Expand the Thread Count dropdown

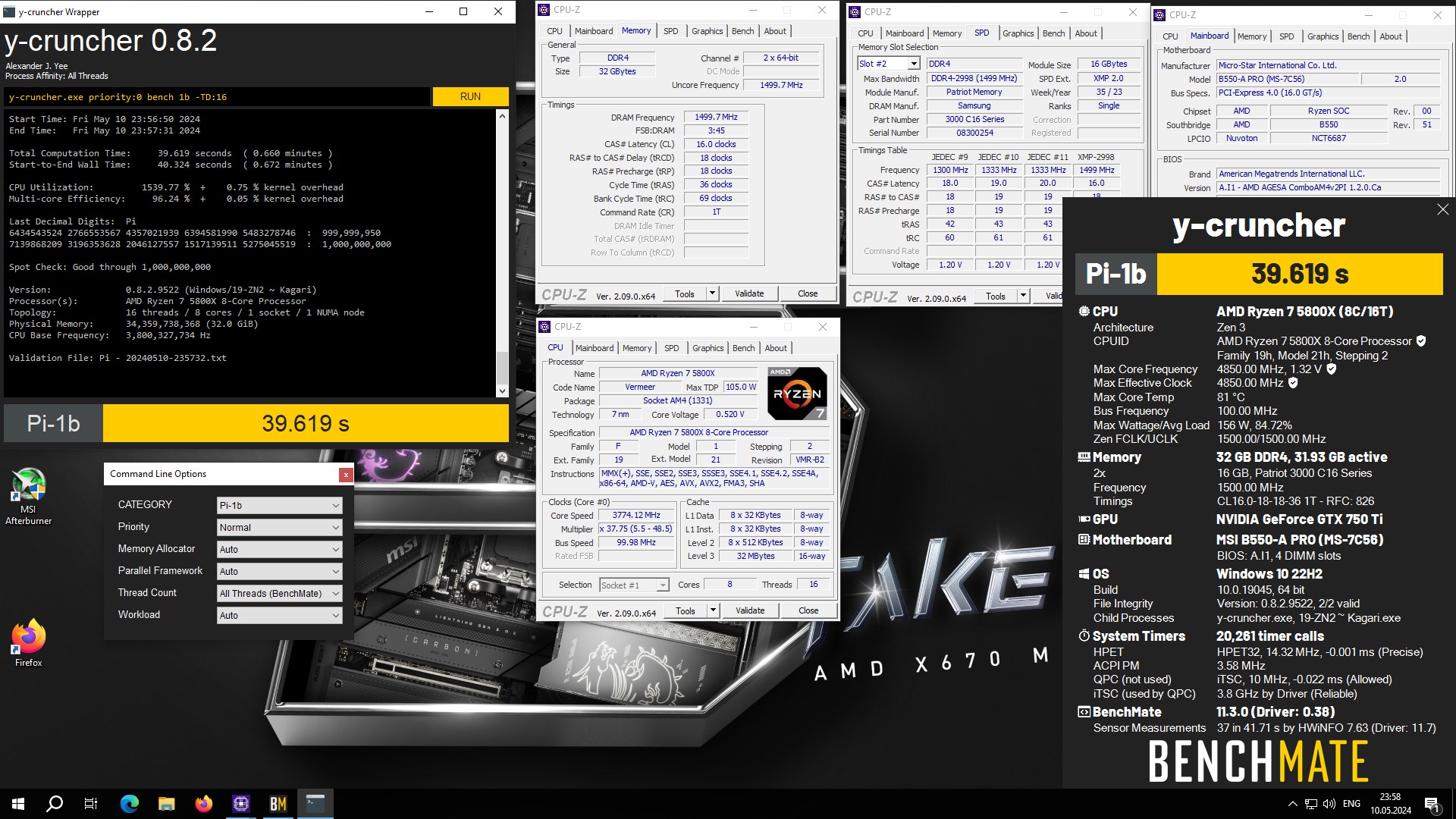[x=279, y=594]
